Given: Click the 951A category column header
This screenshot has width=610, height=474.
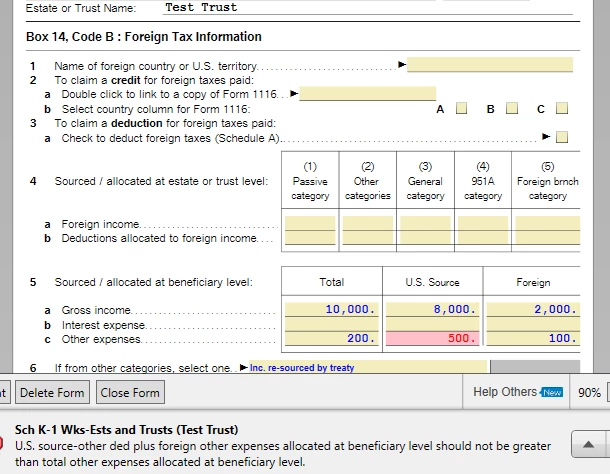Looking at the screenshot, I should point(483,181).
